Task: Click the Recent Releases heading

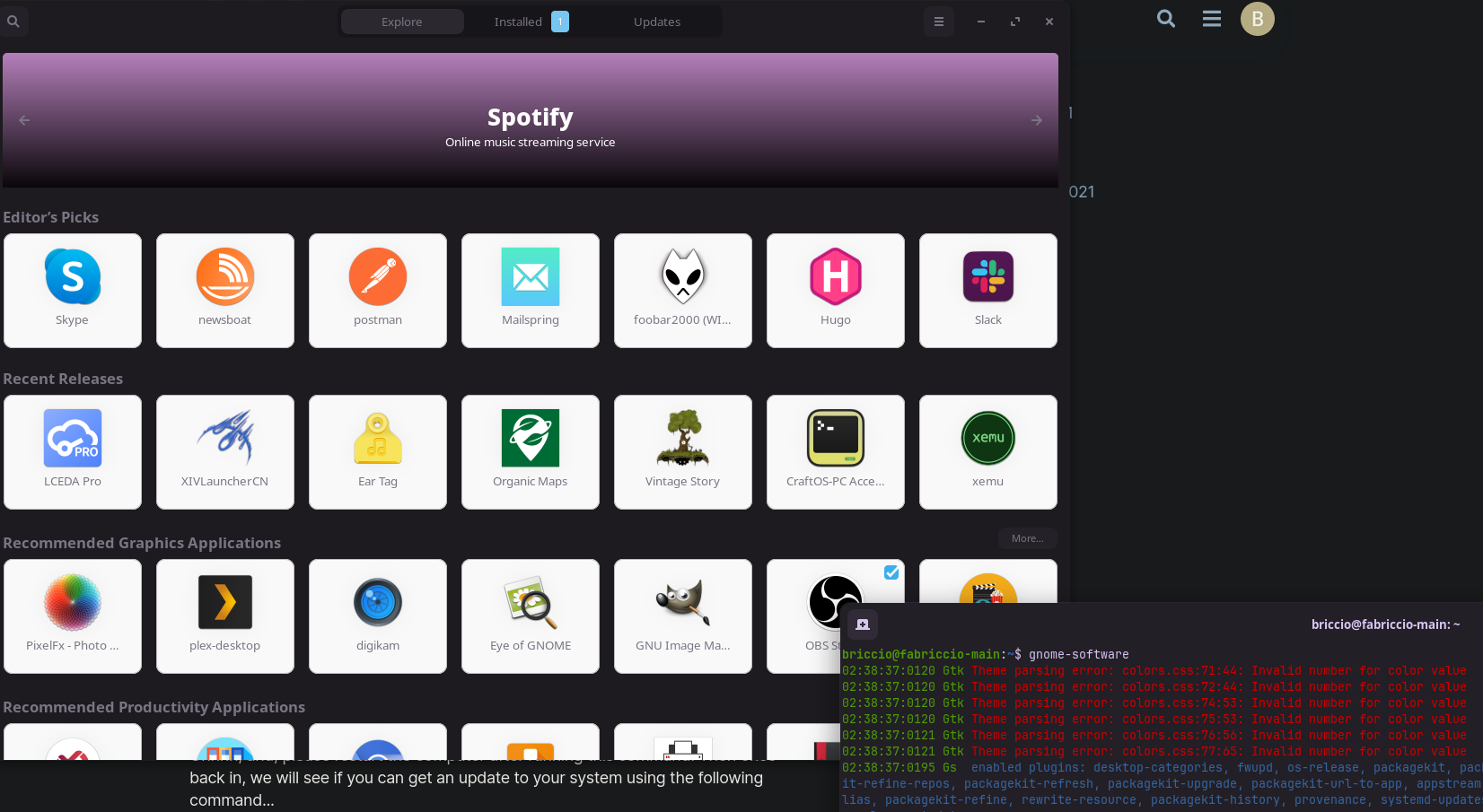Action: [x=63, y=379]
